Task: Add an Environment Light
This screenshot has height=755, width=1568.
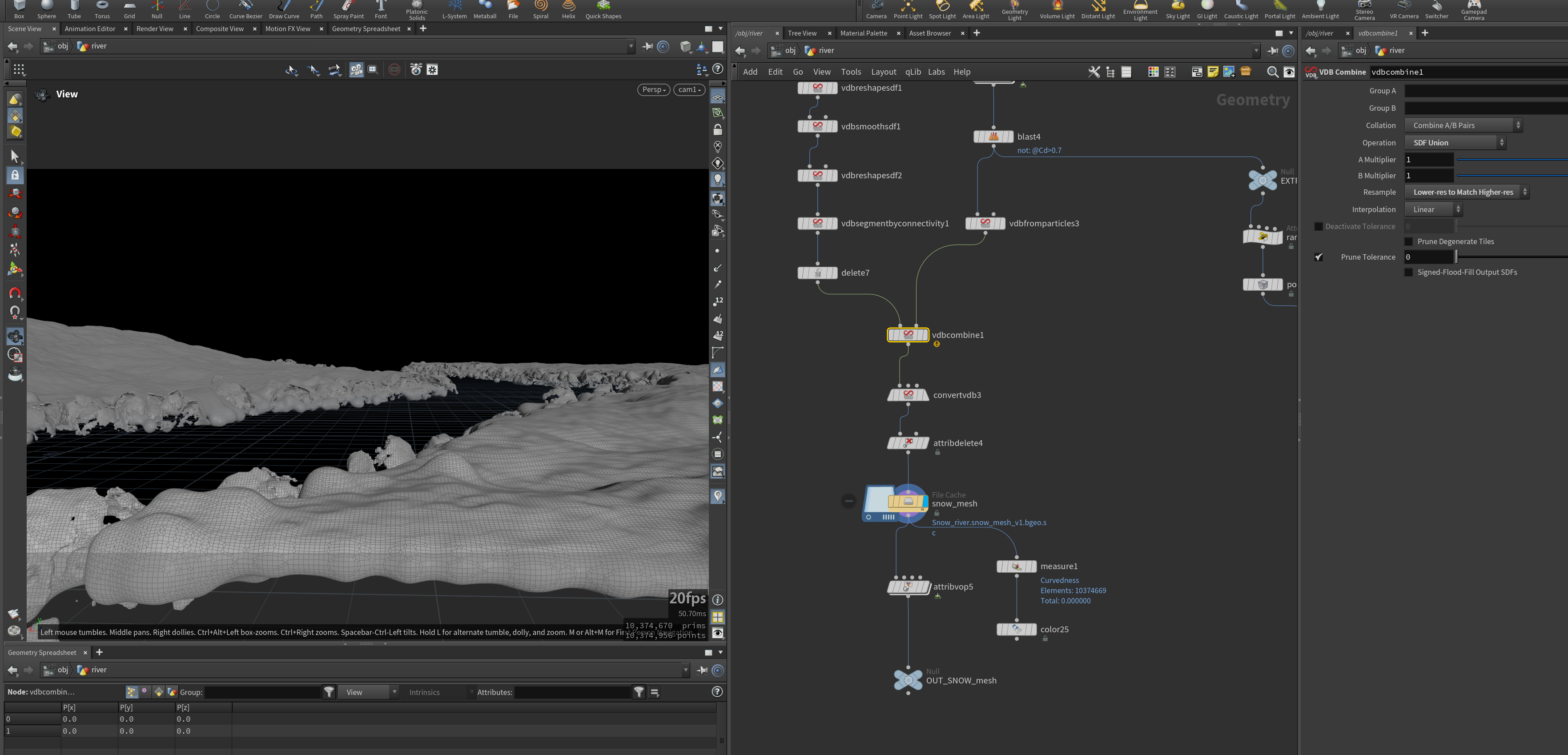Action: (x=1140, y=10)
